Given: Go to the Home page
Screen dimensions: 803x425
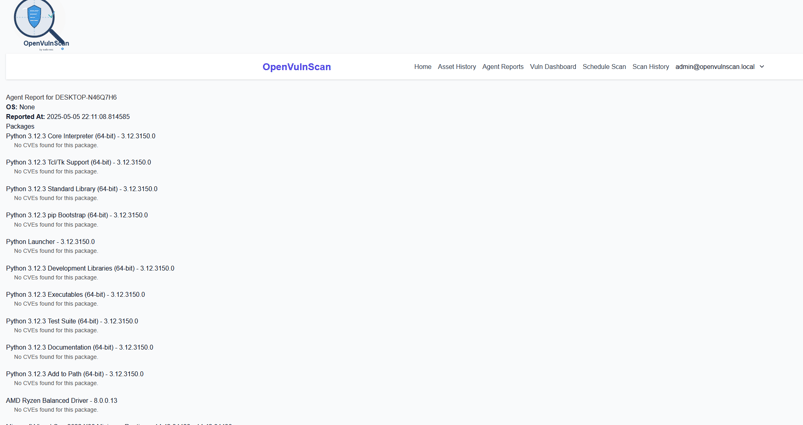Looking at the screenshot, I should (422, 67).
